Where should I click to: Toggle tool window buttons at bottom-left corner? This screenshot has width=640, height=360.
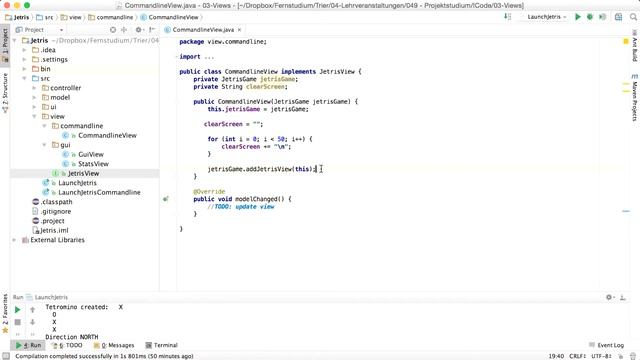click(6, 356)
